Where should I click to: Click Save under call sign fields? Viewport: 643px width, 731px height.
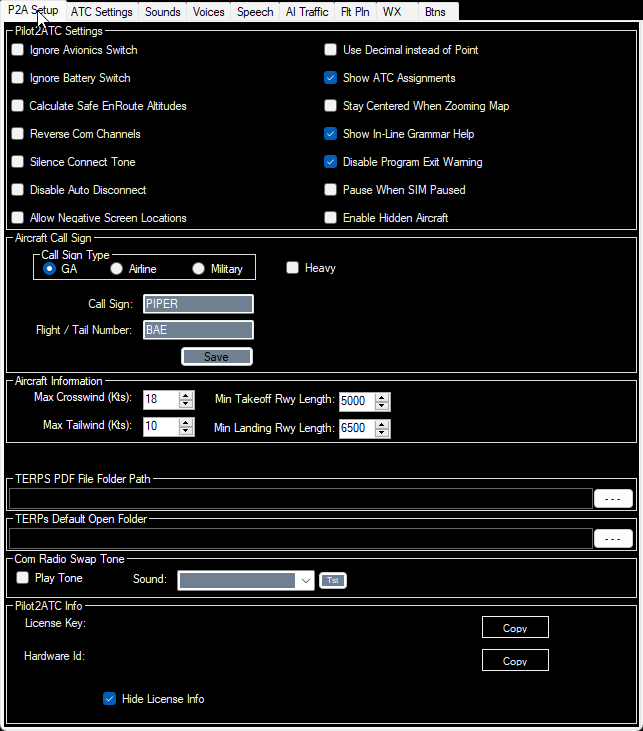(216, 357)
